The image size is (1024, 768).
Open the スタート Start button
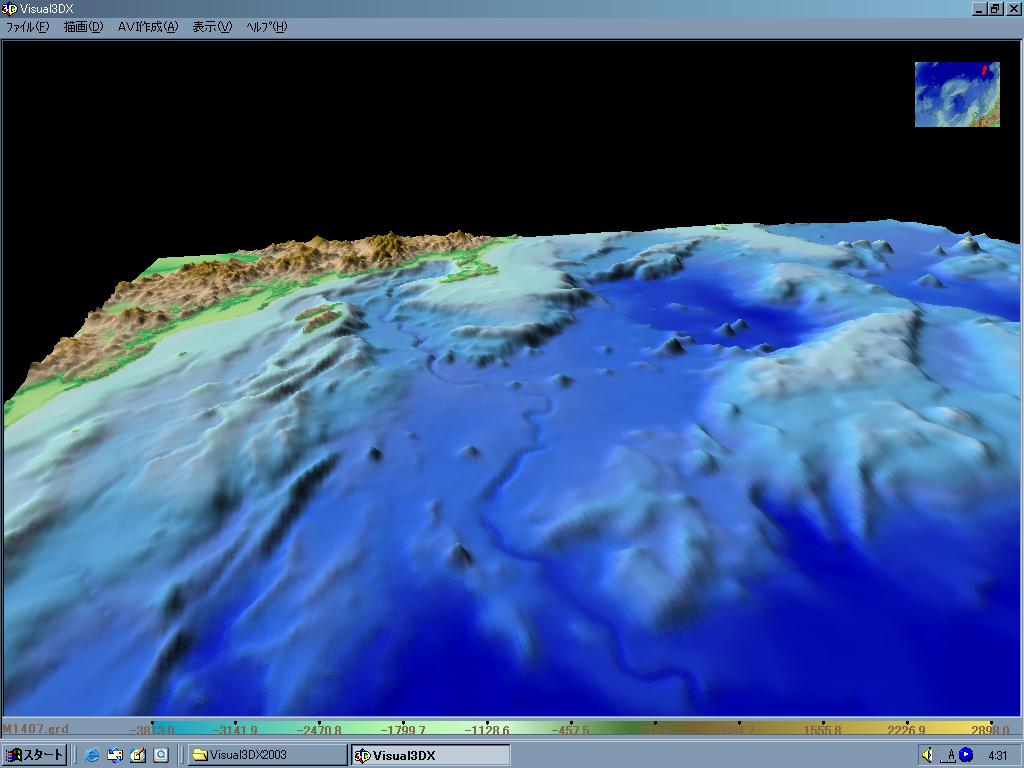click(35, 755)
